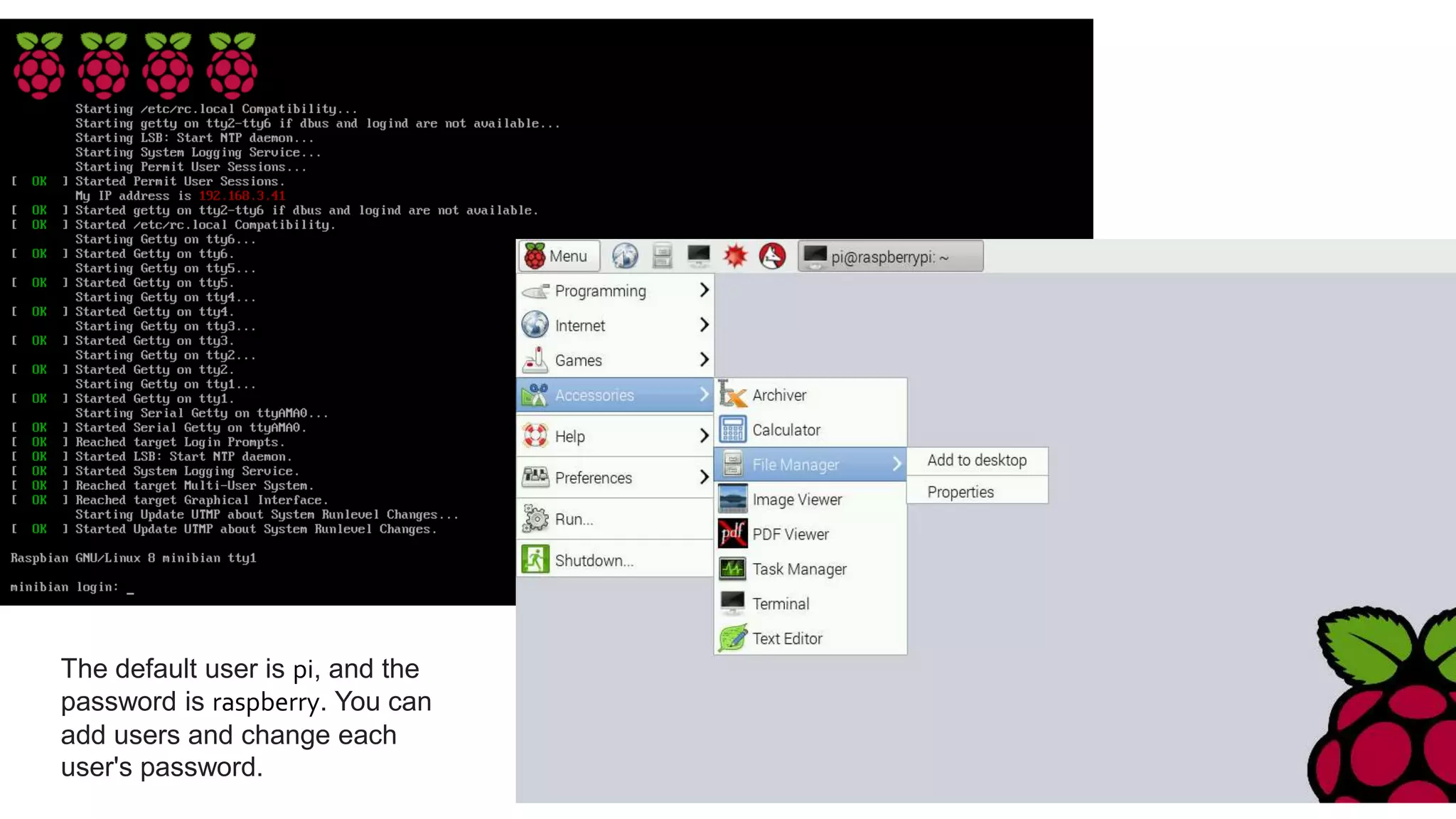This screenshot has width=1456, height=819.
Task: Expand the Games submenu arrow
Action: pyautogui.click(x=704, y=360)
